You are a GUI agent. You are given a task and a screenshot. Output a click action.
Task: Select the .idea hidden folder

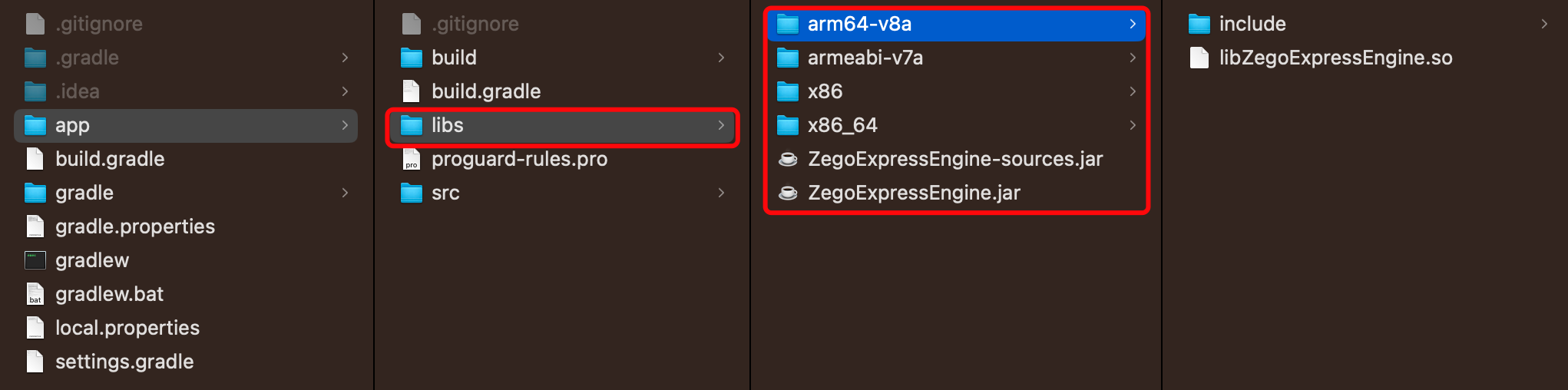point(77,91)
